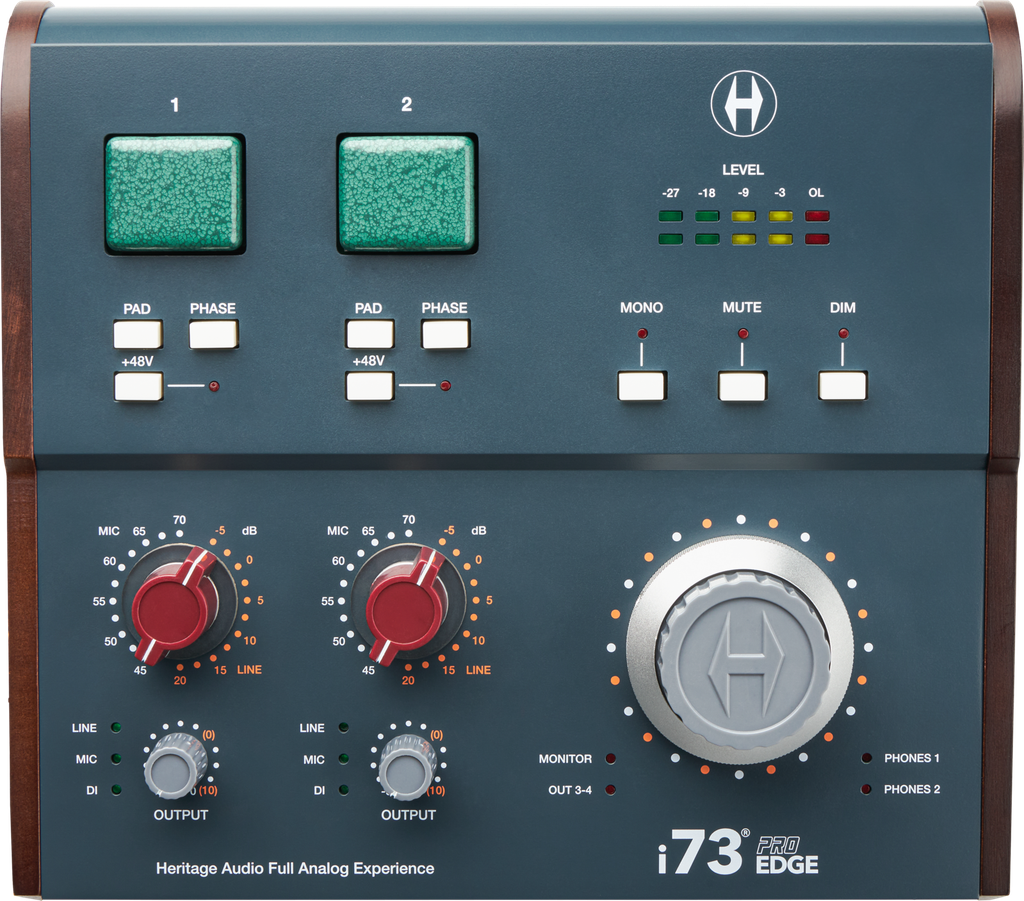Click channel 2 OUTPUT label
The width and height of the screenshot is (1024, 901).
[x=408, y=815]
